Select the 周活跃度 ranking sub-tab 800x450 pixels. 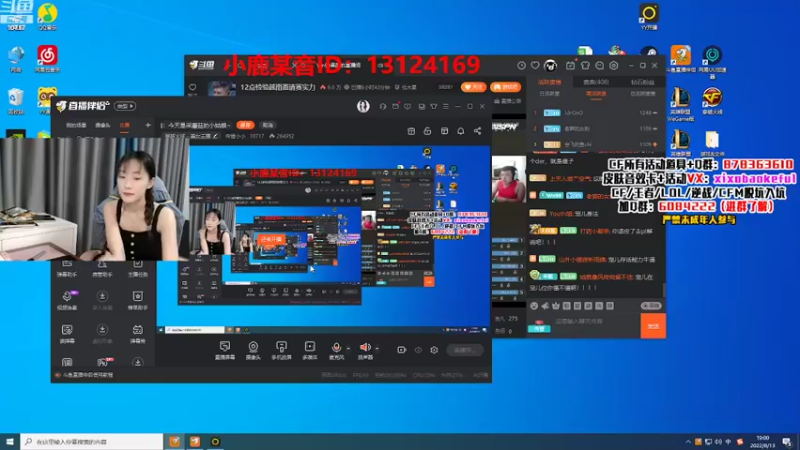(595, 94)
